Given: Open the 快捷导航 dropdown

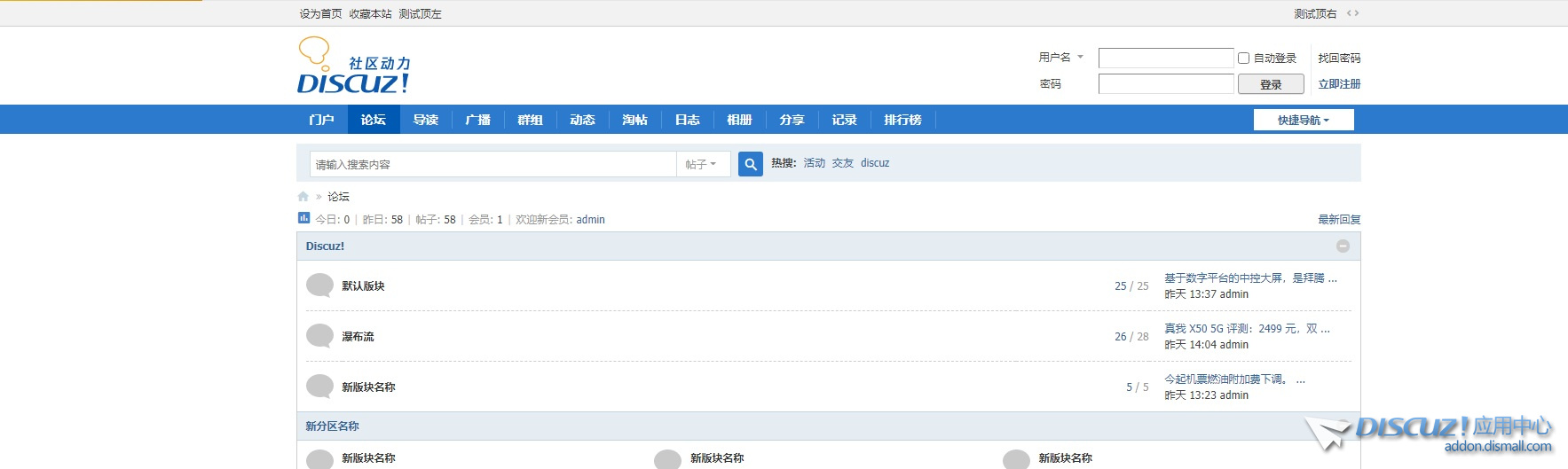Looking at the screenshot, I should pyautogui.click(x=1304, y=120).
